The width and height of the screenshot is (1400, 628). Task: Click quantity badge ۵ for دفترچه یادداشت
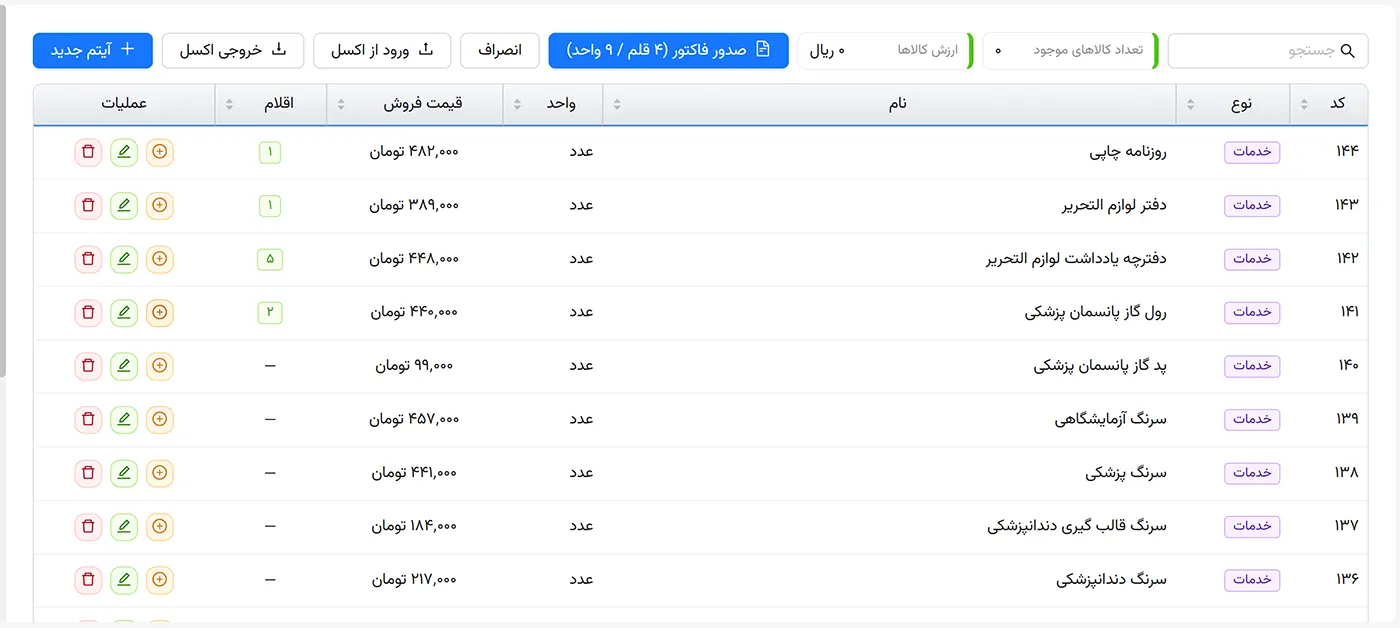(270, 259)
